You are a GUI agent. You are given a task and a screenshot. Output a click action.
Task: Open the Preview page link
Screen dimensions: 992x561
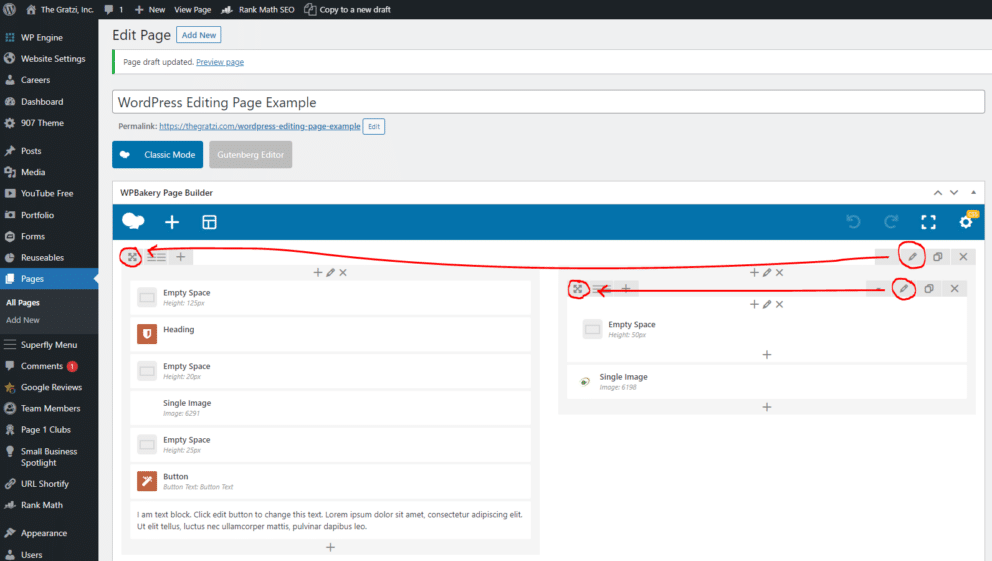point(220,62)
